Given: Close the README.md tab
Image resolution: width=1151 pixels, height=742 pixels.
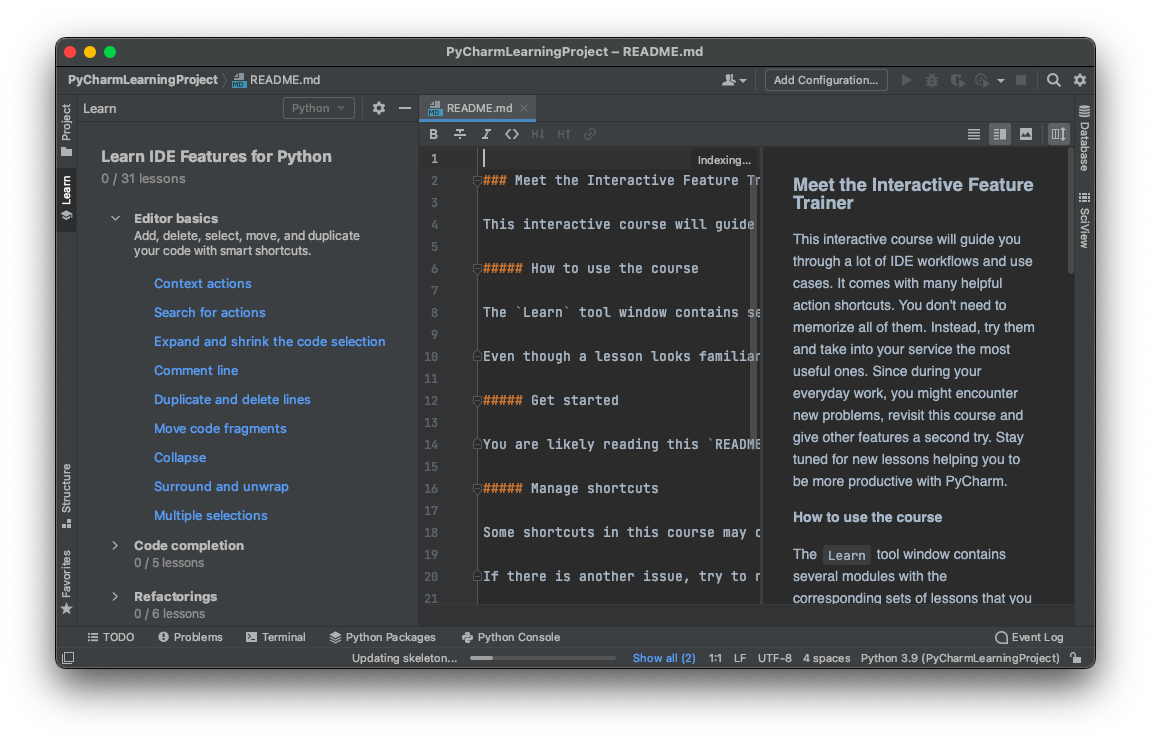Looking at the screenshot, I should [524, 108].
